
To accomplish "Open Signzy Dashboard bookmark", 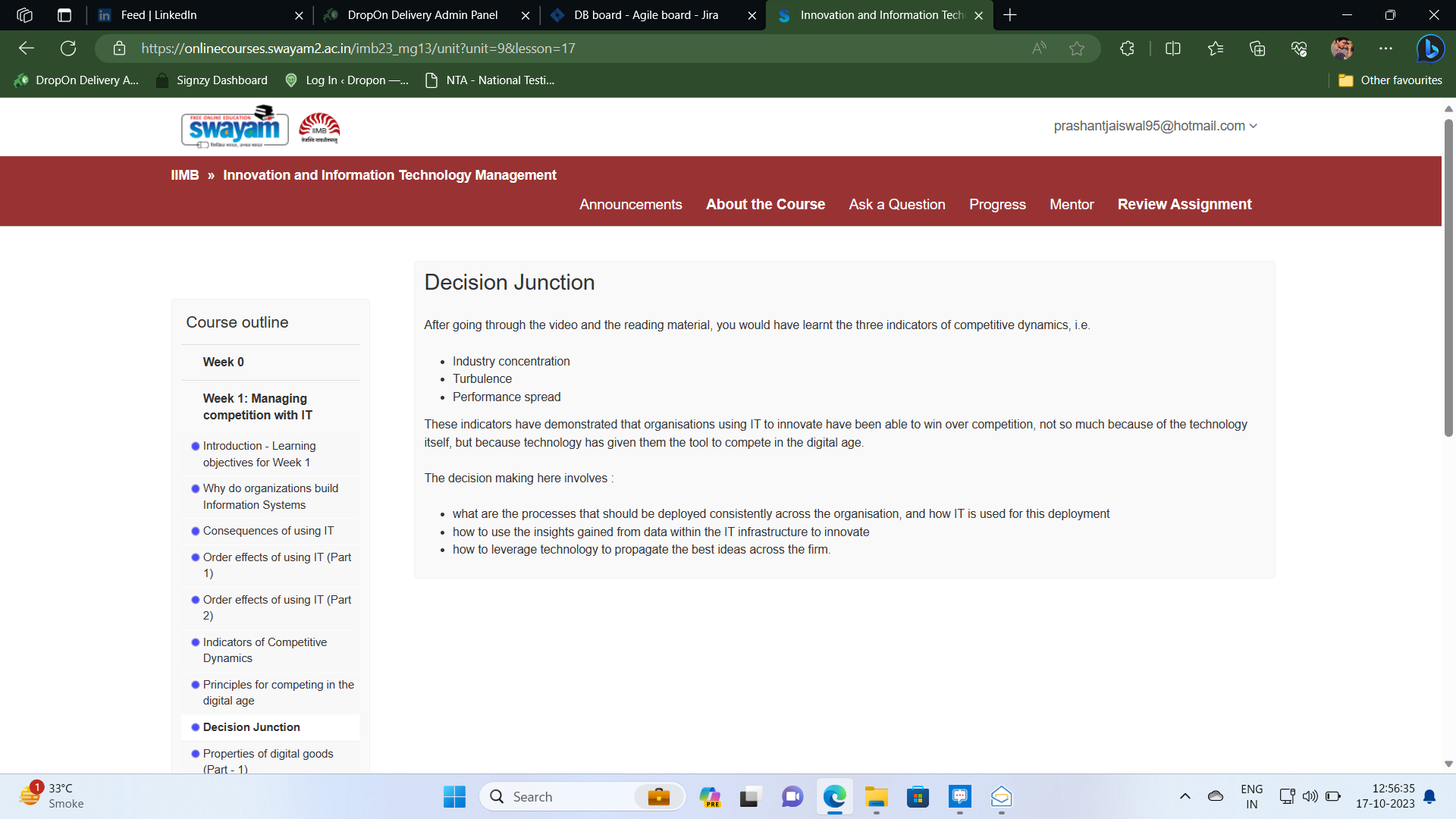I will pos(212,80).
